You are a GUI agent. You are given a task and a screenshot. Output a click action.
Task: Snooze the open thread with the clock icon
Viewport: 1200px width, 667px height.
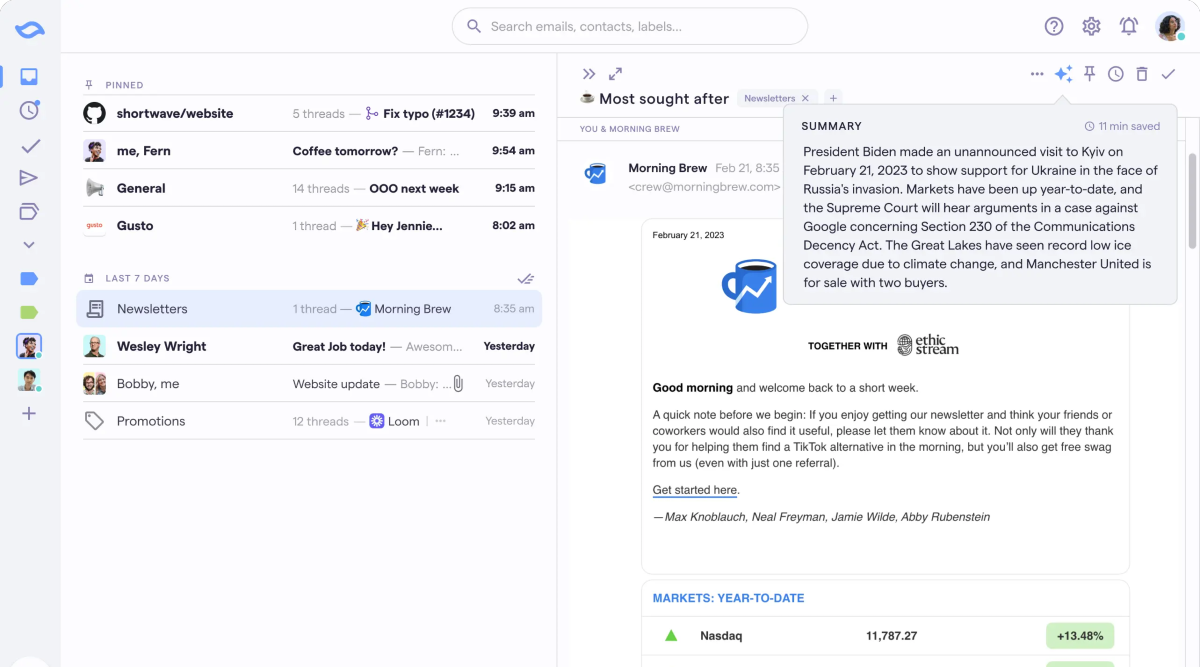point(1115,73)
